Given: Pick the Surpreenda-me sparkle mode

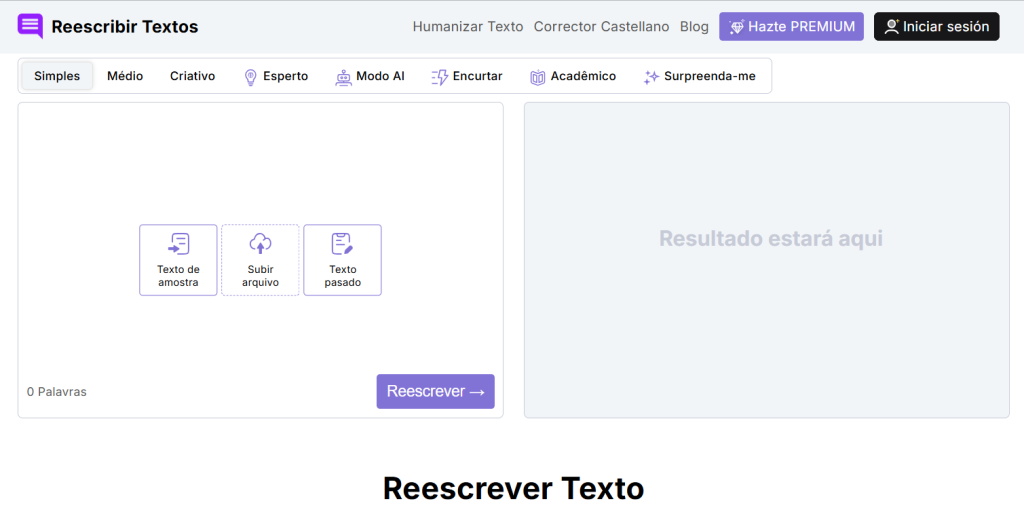Looking at the screenshot, I should 699,76.
